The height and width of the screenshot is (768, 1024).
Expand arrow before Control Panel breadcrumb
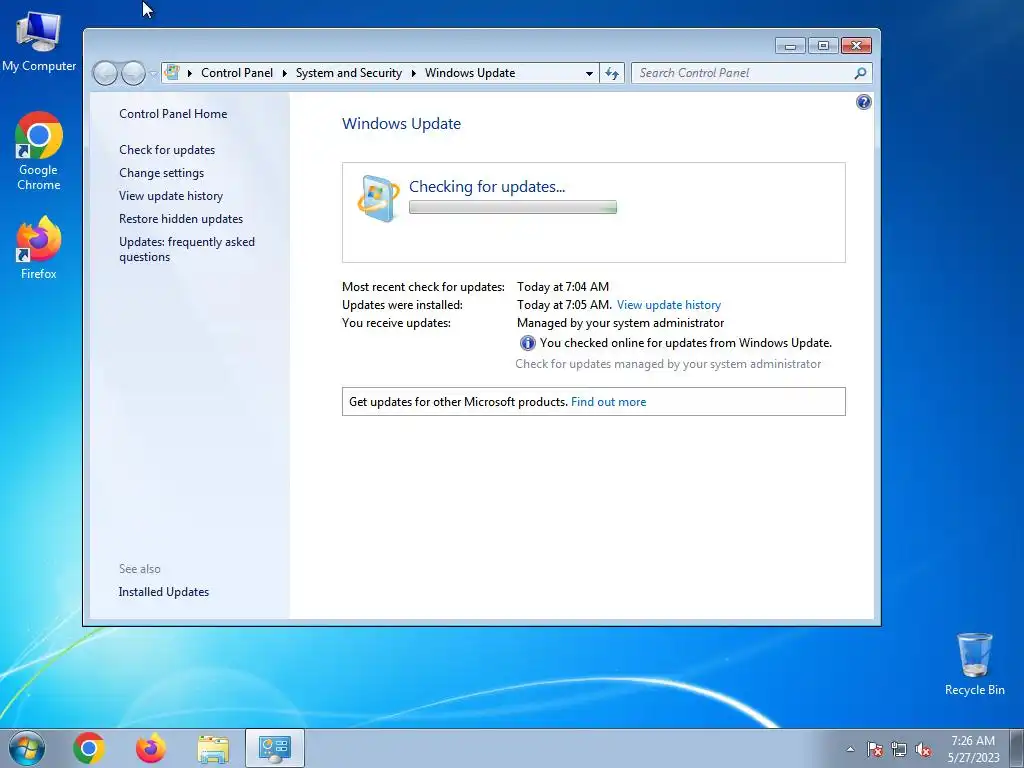click(189, 73)
